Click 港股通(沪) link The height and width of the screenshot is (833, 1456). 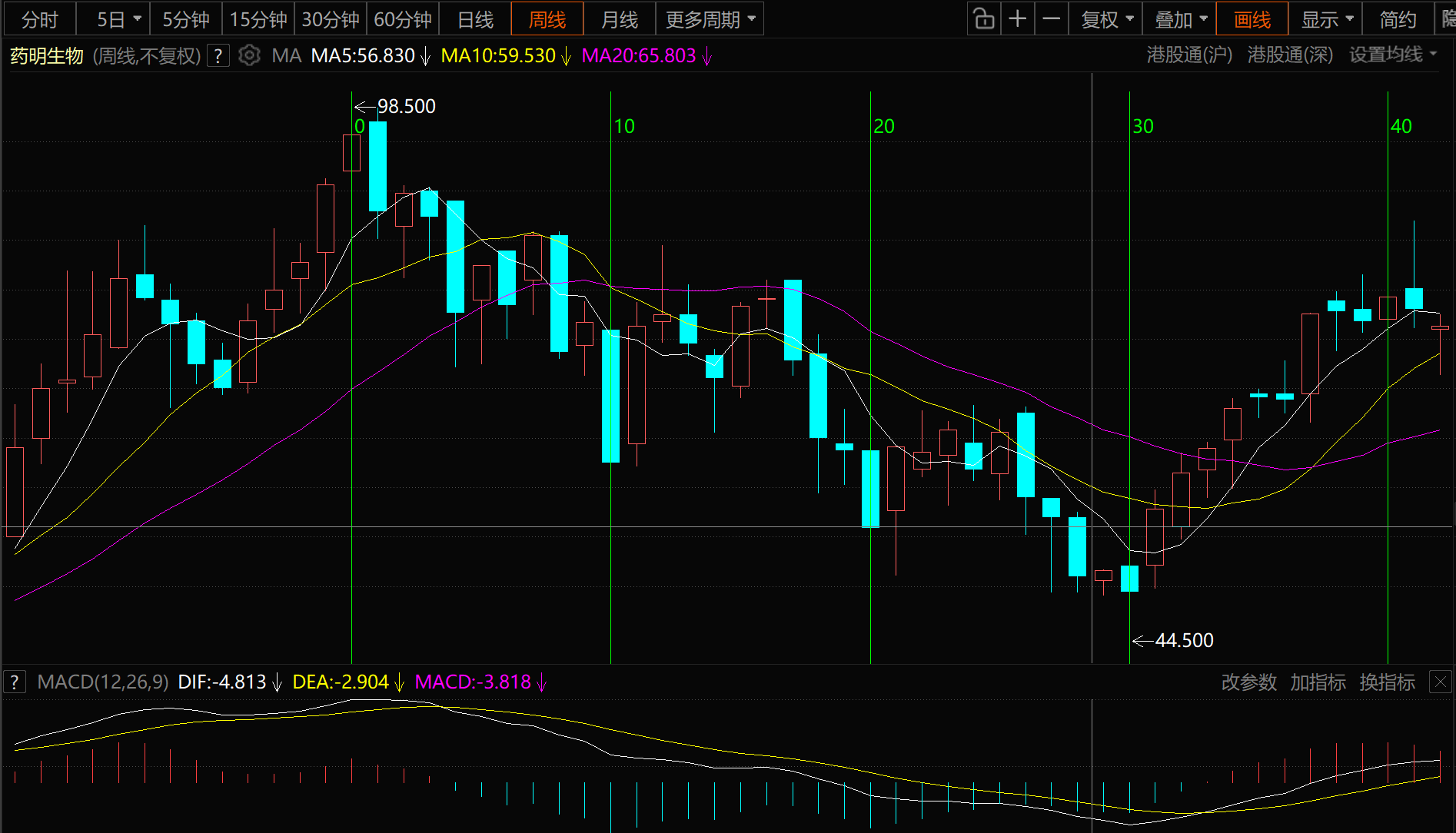tap(1189, 55)
